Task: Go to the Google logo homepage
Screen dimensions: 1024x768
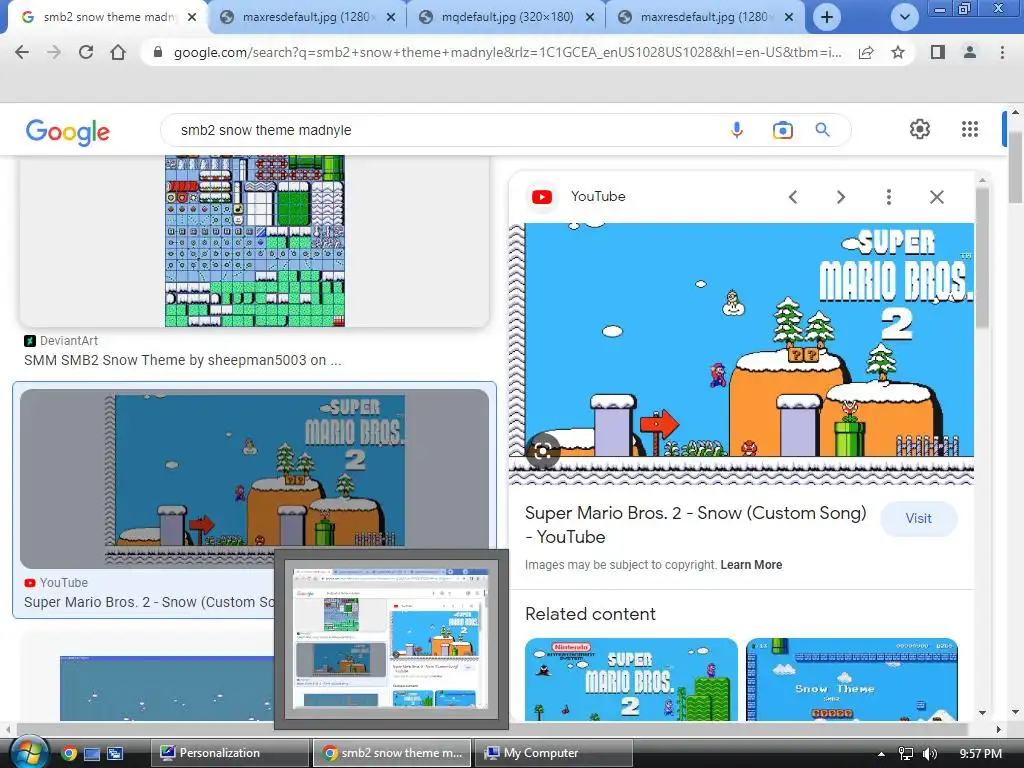Action: [x=67, y=131]
